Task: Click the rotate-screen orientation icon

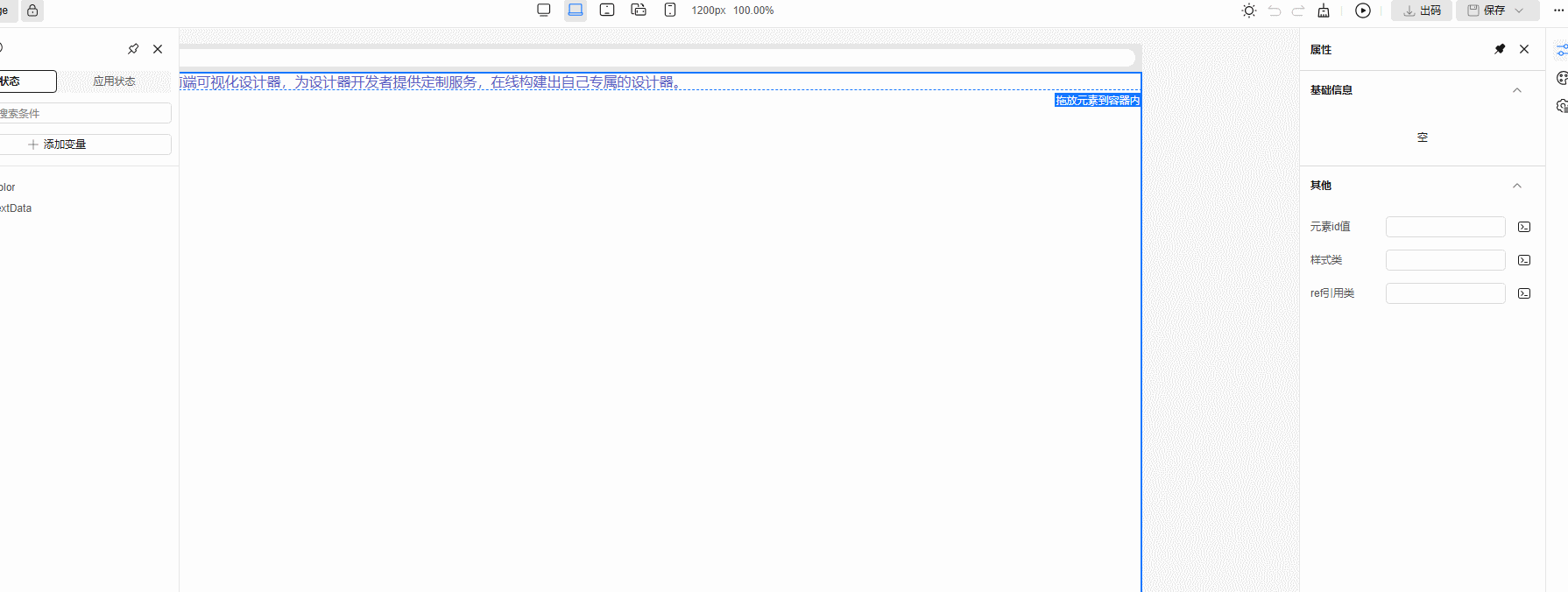Action: coord(639,11)
